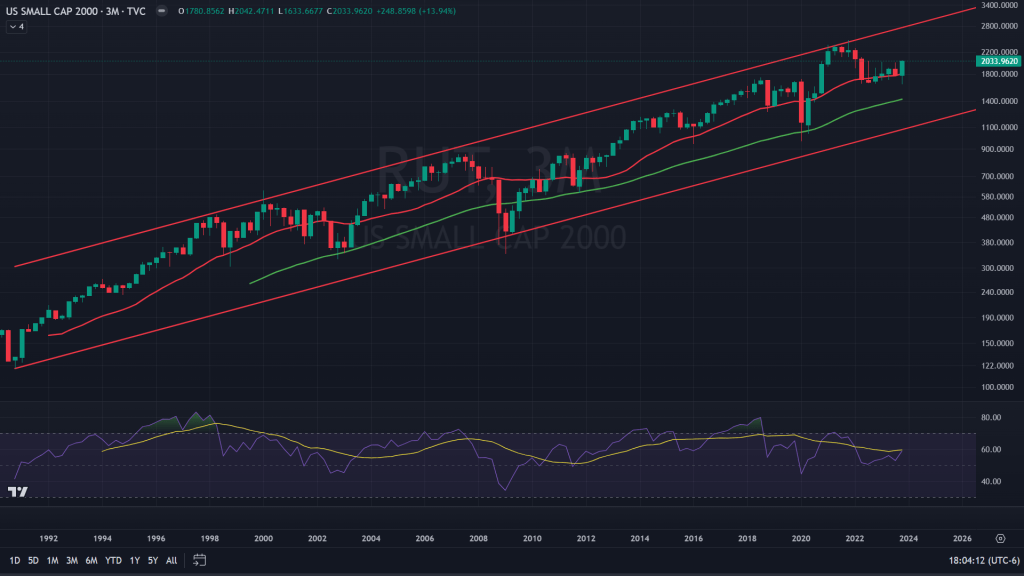Viewport: 1024px width, 576px height.
Task: Open the Go to date calendar icon
Action: [x=199, y=559]
